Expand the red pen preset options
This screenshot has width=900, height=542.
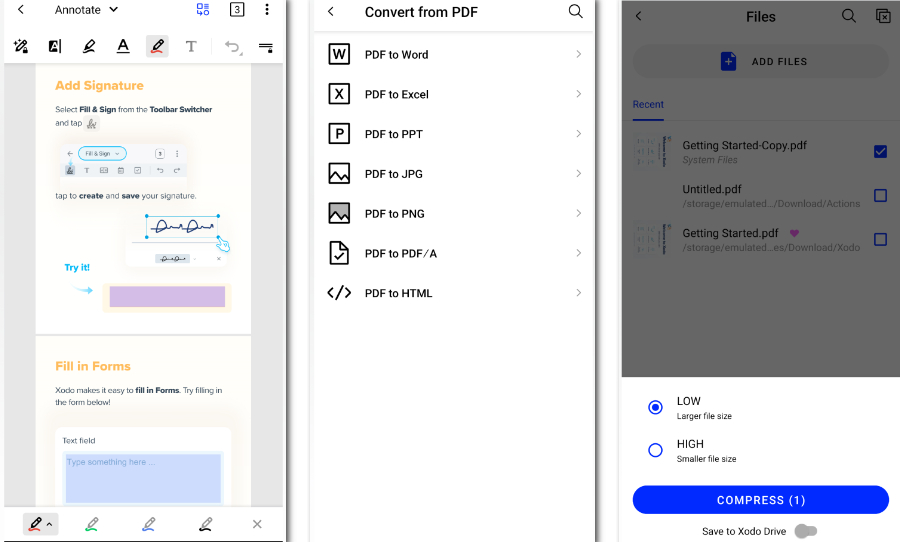coord(50,524)
